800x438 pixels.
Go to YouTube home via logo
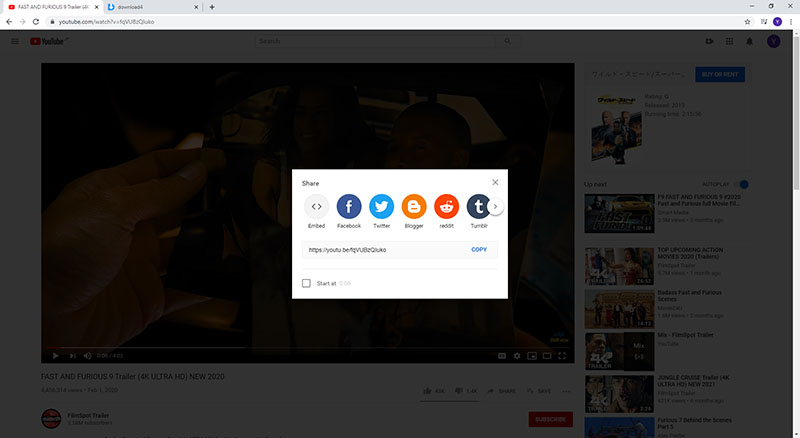tap(47, 41)
